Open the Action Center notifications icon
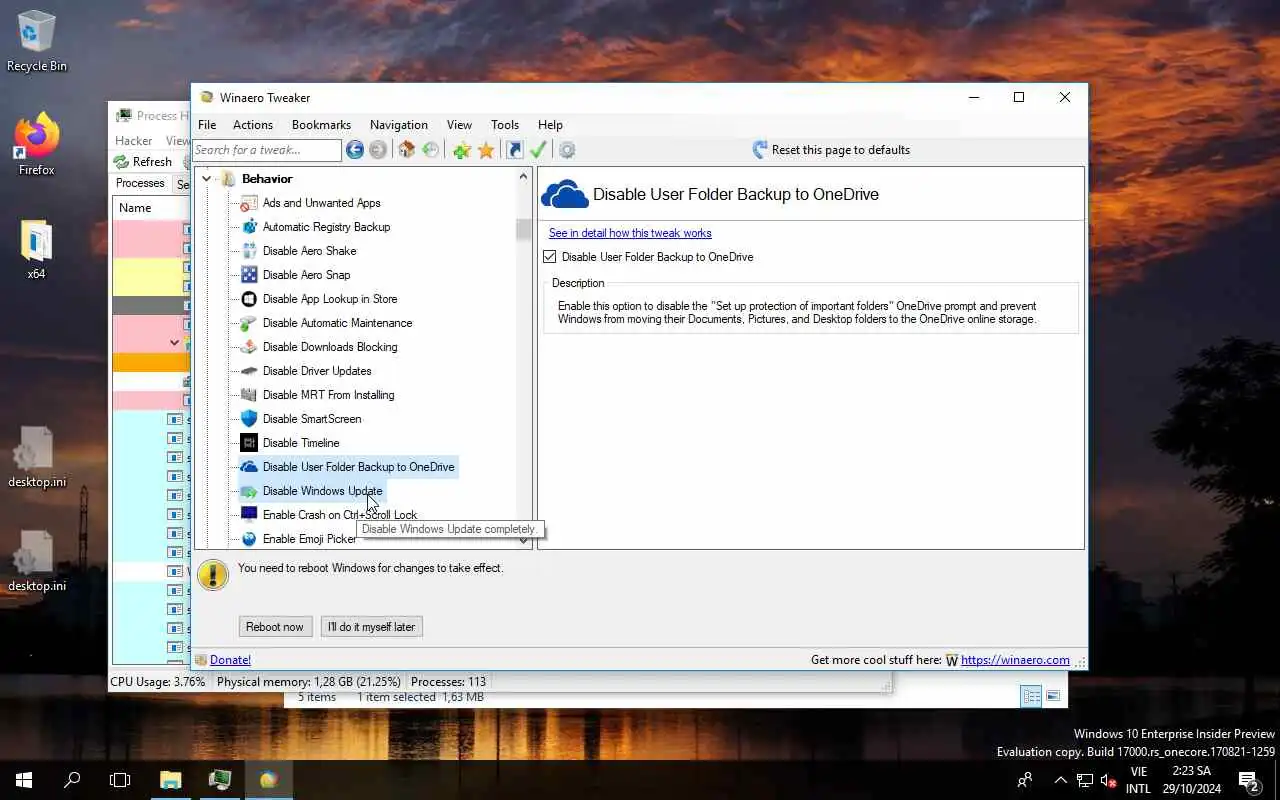Viewport: 1280px width, 800px height. pyautogui.click(x=1249, y=780)
